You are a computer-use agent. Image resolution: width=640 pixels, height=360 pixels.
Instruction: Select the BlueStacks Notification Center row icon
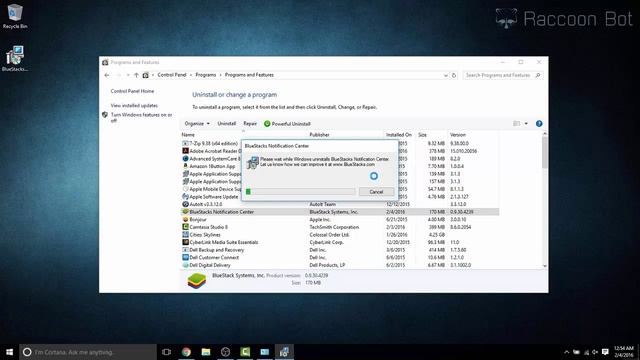(x=185, y=212)
